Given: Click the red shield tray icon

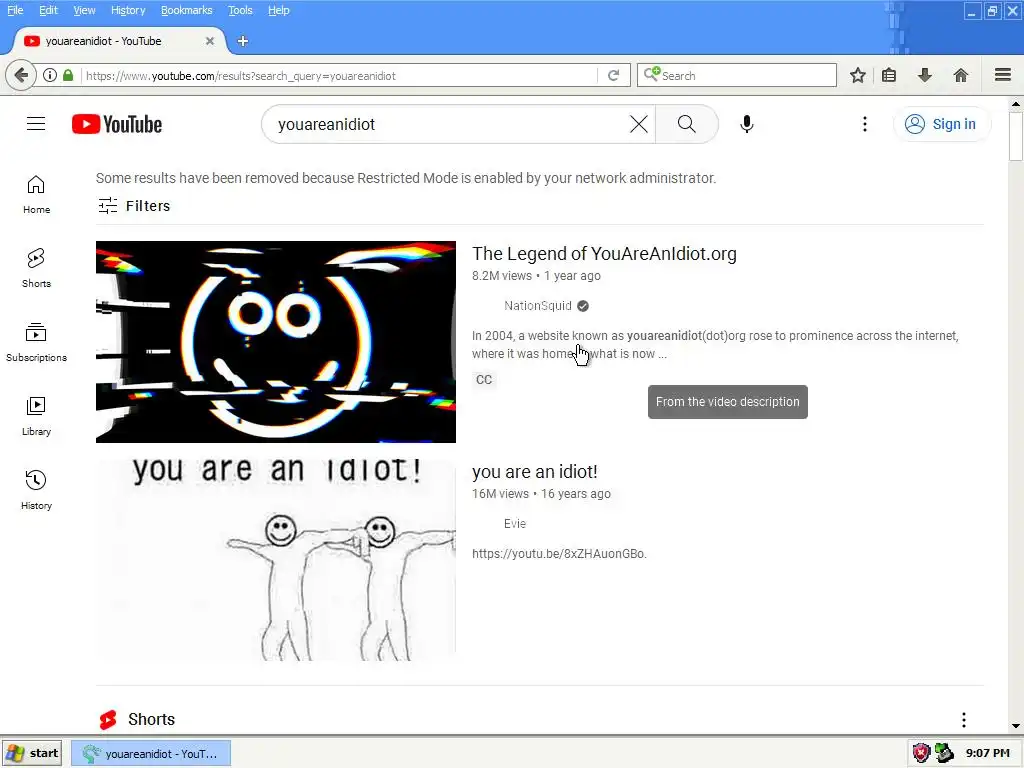Looking at the screenshot, I should pos(921,753).
